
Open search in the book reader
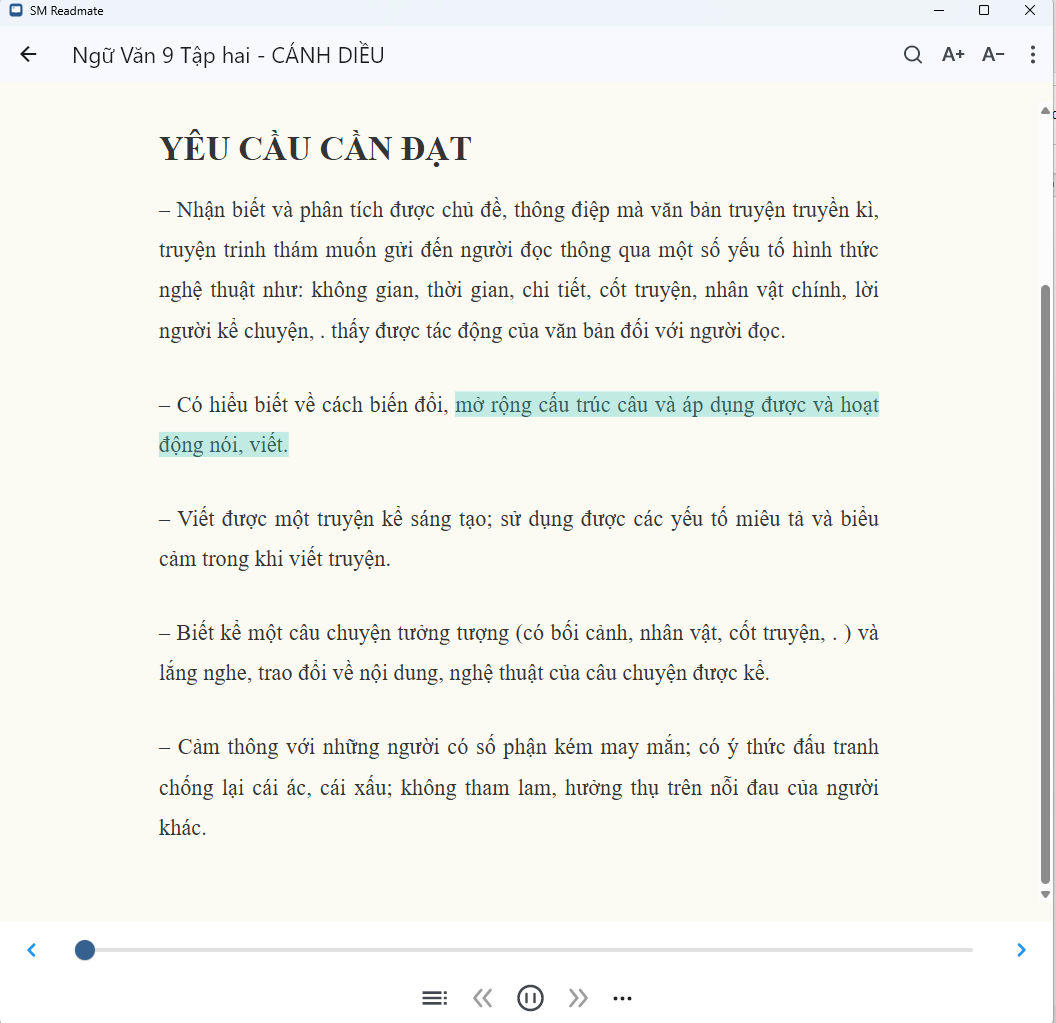[912, 54]
